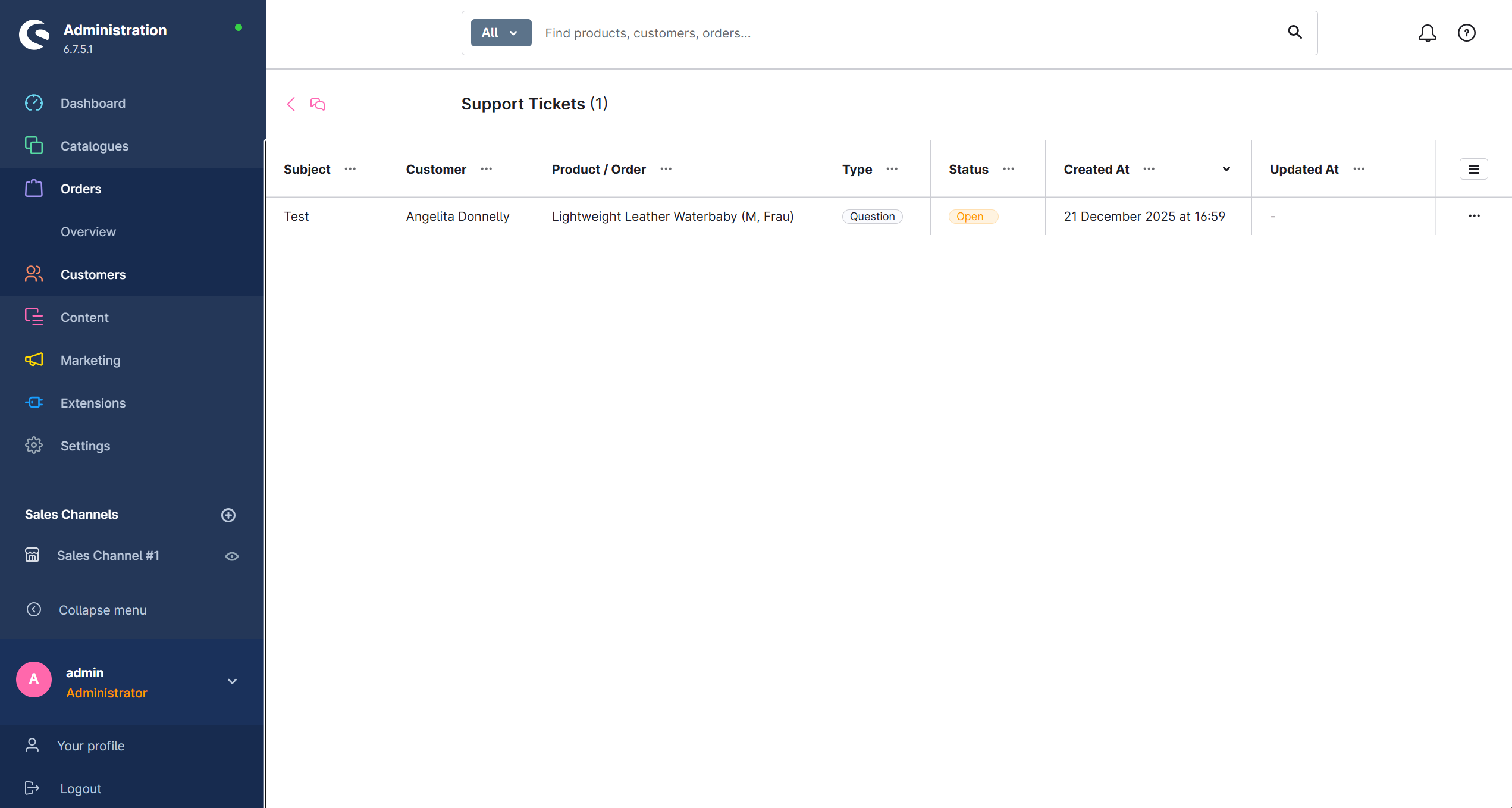Sort by Status column header
The height and width of the screenshot is (808, 1512).
click(x=968, y=169)
